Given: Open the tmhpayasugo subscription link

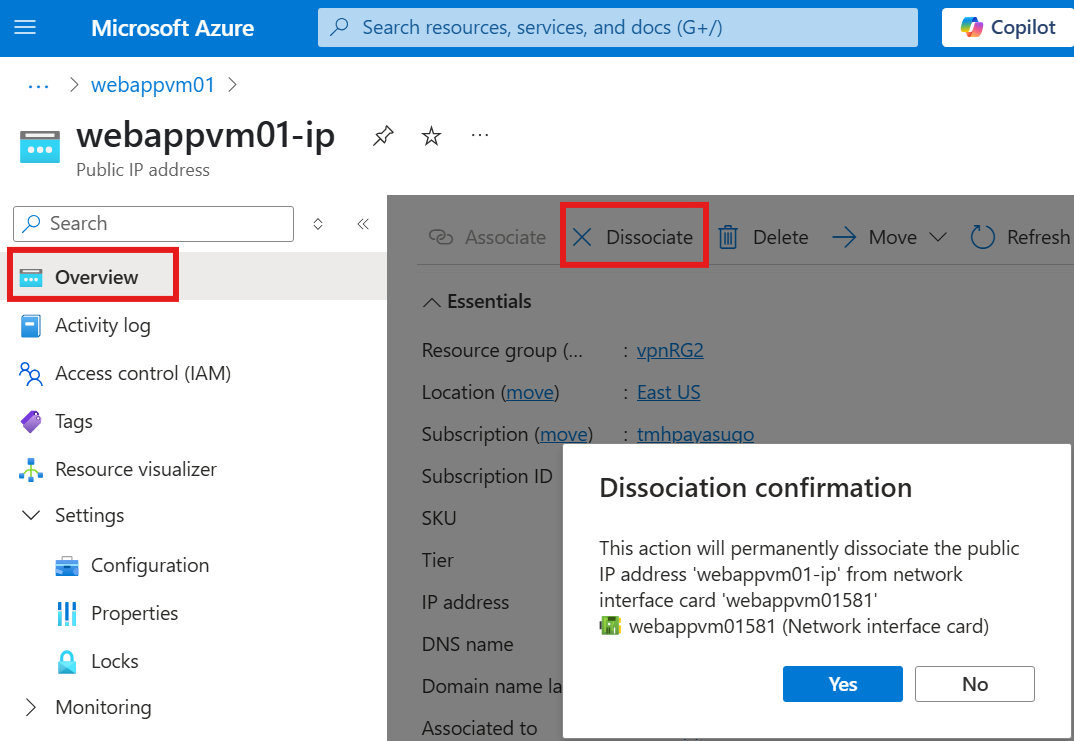Looking at the screenshot, I should pyautogui.click(x=695, y=434).
